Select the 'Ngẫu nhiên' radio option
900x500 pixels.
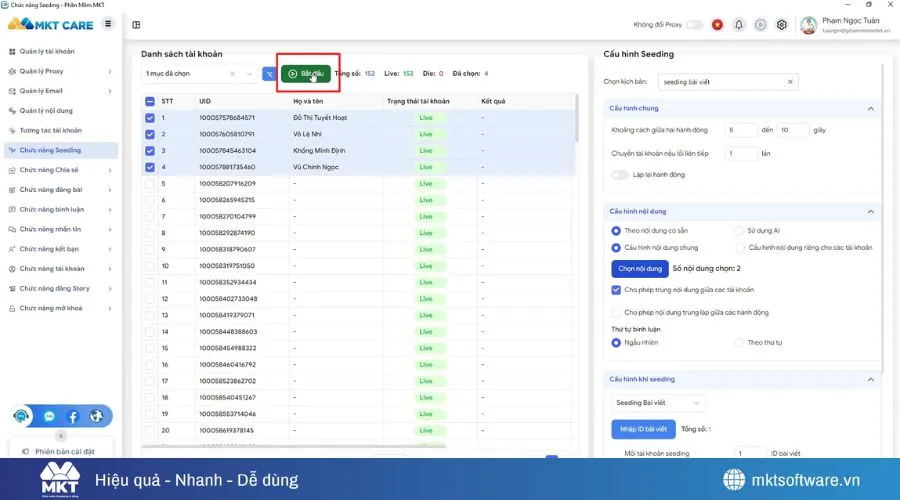click(616, 343)
